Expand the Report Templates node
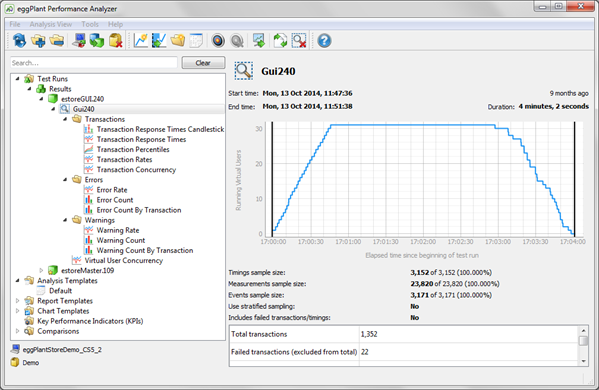Screen dimensions: 599x390 click(17, 301)
